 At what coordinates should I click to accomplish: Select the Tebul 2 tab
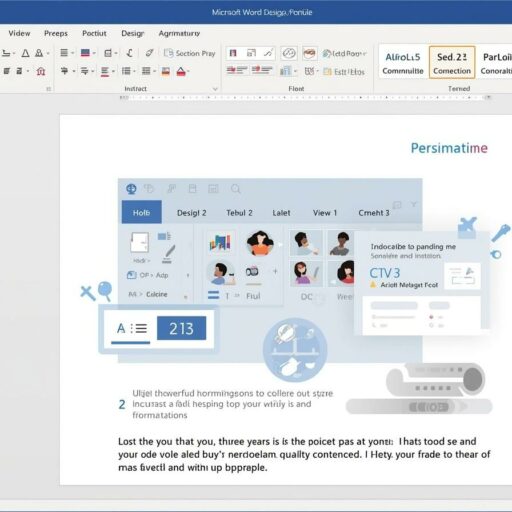pos(239,213)
